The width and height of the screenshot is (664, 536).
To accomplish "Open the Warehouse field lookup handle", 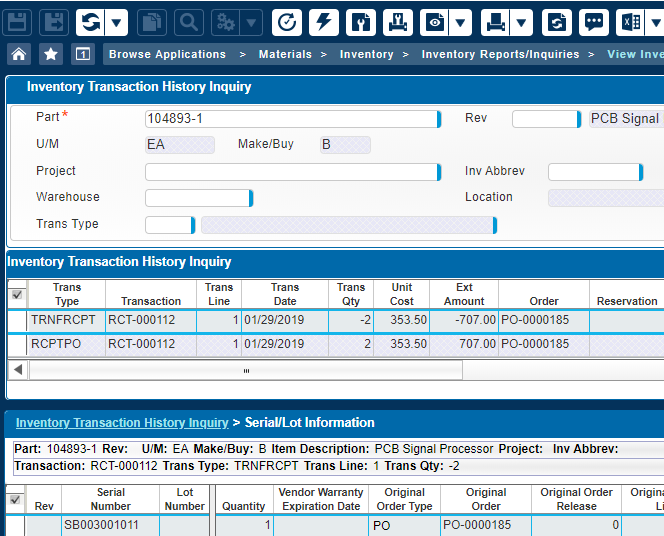I will tap(251, 198).
